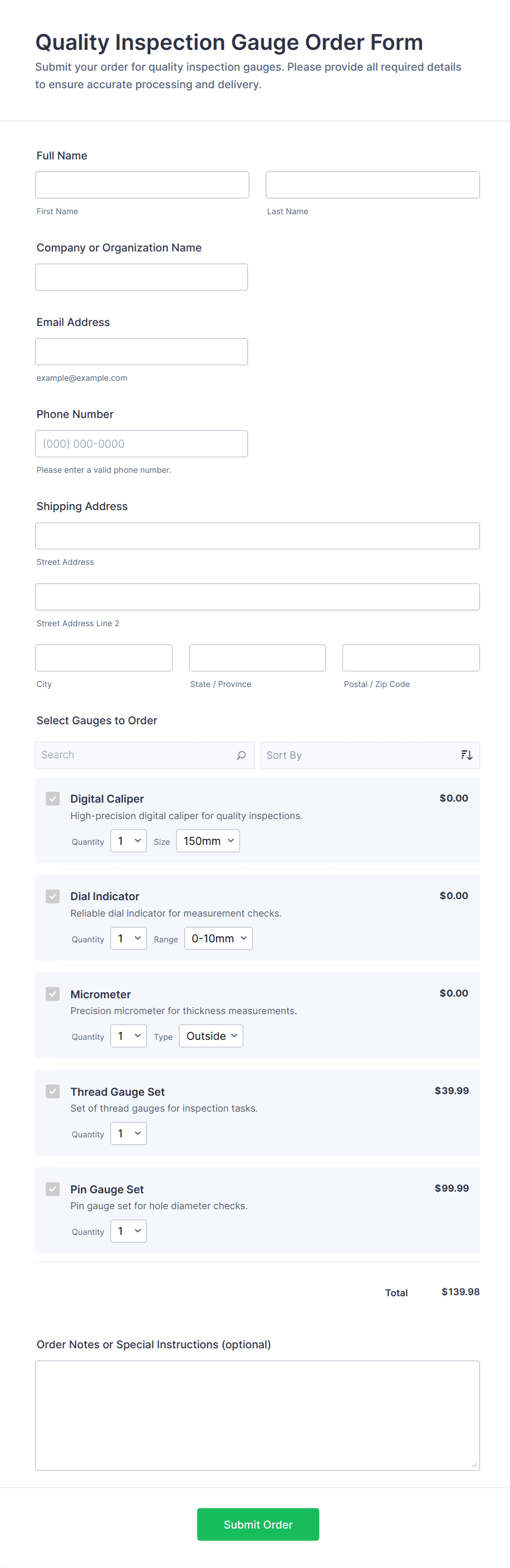Click the Total amount $139.98
510x1568 pixels.
(x=461, y=1292)
